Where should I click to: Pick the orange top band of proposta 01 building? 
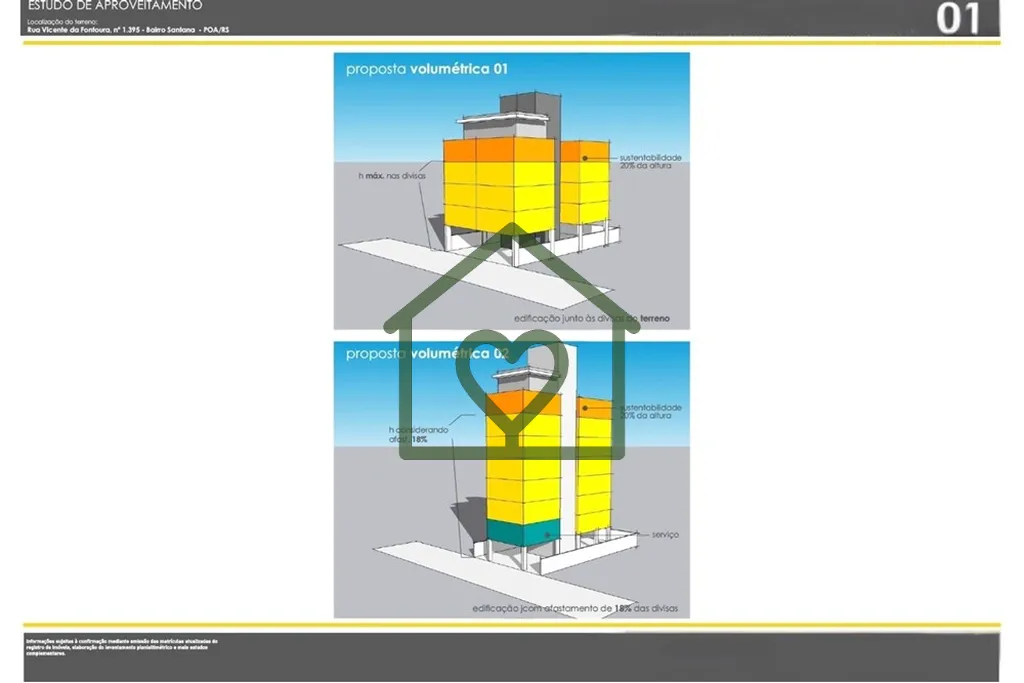pos(499,150)
